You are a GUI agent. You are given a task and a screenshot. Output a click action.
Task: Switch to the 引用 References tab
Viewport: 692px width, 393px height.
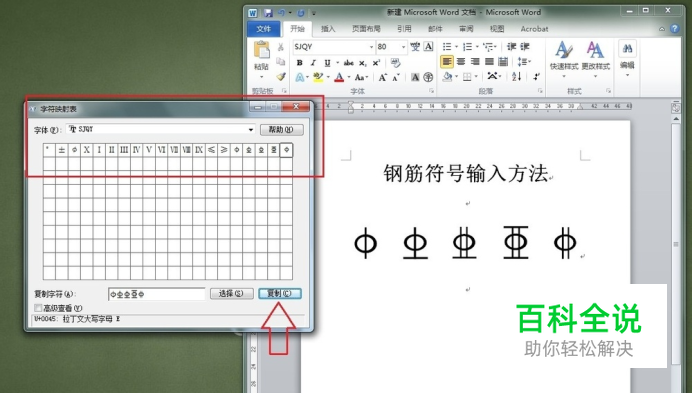click(x=404, y=29)
